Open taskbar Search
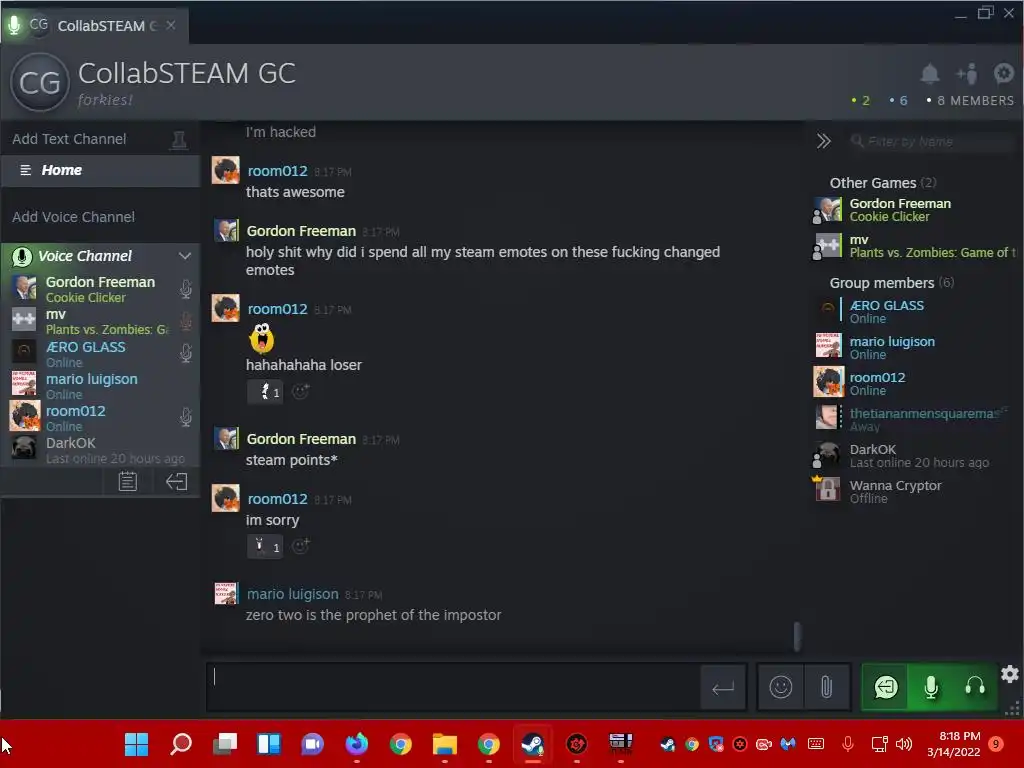Viewport: 1024px width, 768px height. (x=181, y=744)
